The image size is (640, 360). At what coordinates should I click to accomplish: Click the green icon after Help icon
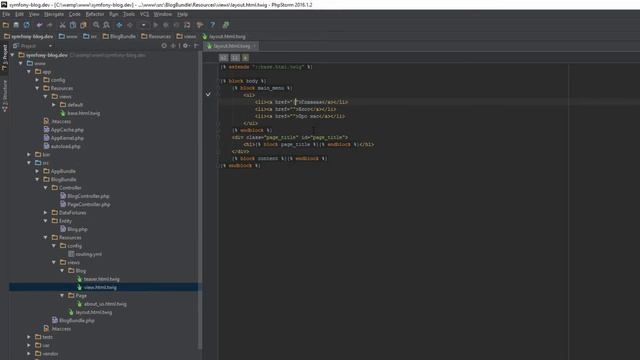(x=226, y=25)
